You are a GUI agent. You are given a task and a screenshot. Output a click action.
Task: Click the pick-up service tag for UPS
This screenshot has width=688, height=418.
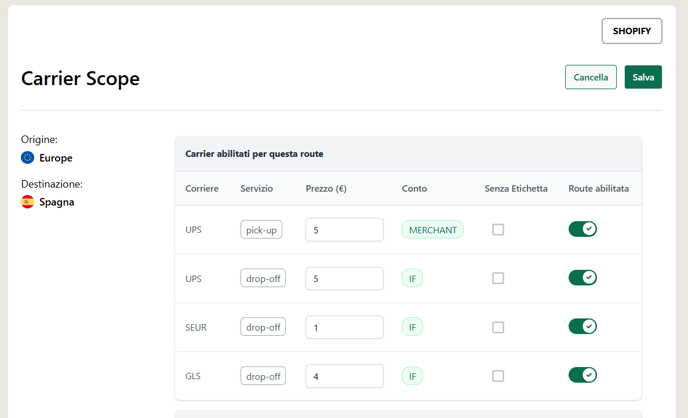click(261, 230)
